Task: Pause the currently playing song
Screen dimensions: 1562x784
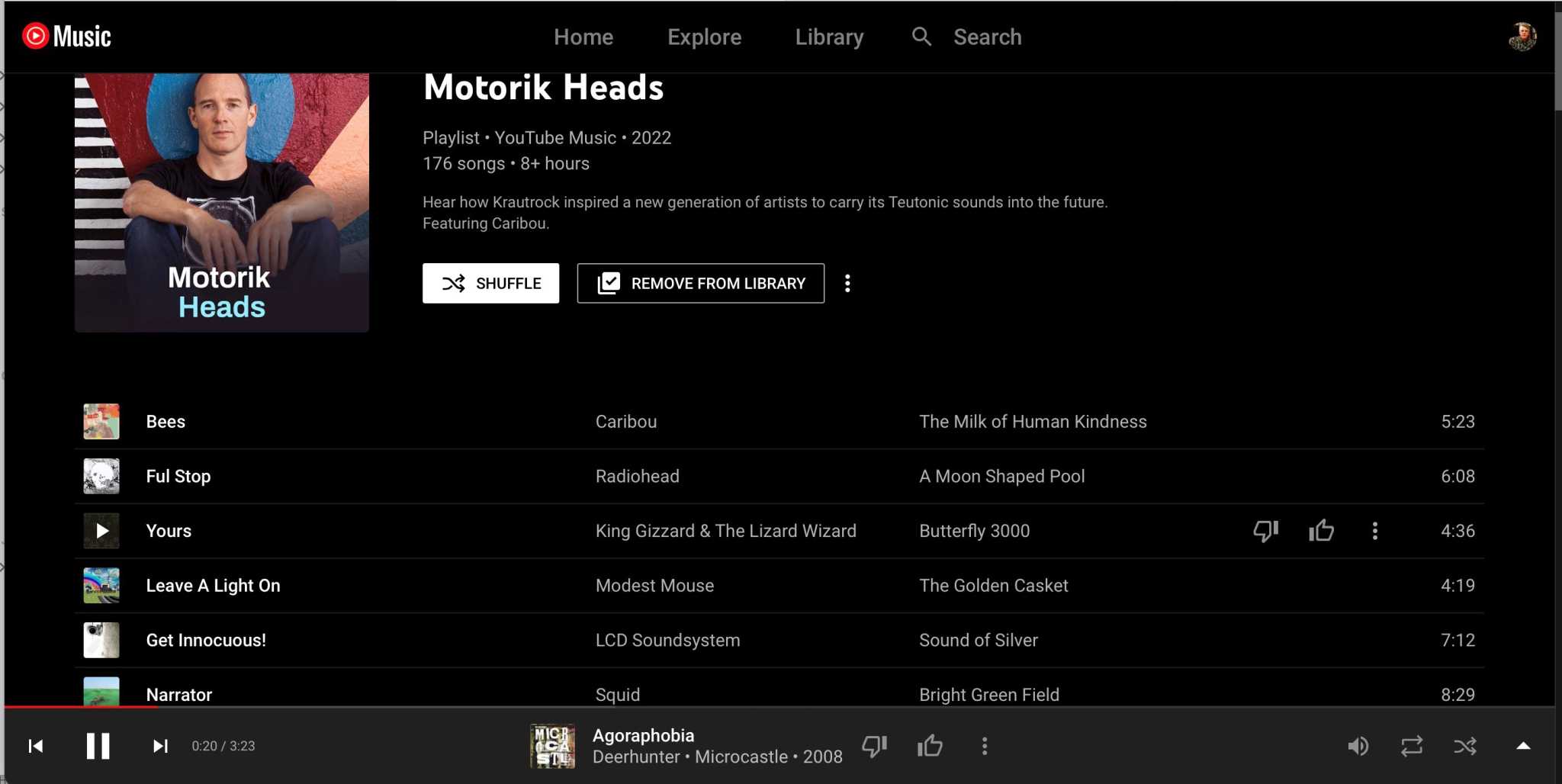Action: 98,746
